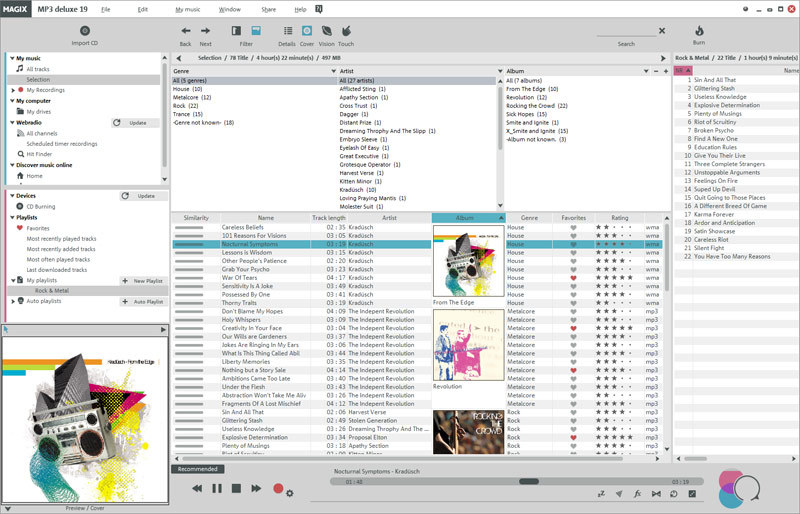The height and width of the screenshot is (514, 800).
Task: Collapse the My computer section
Action: 12,101
